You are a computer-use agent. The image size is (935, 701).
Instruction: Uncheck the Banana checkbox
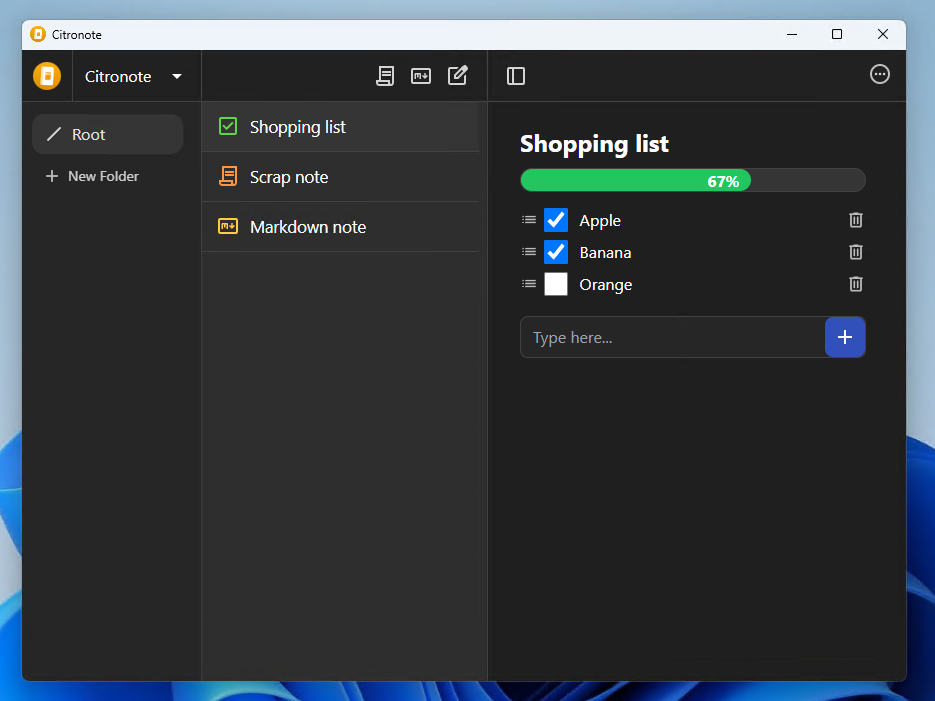coord(556,252)
